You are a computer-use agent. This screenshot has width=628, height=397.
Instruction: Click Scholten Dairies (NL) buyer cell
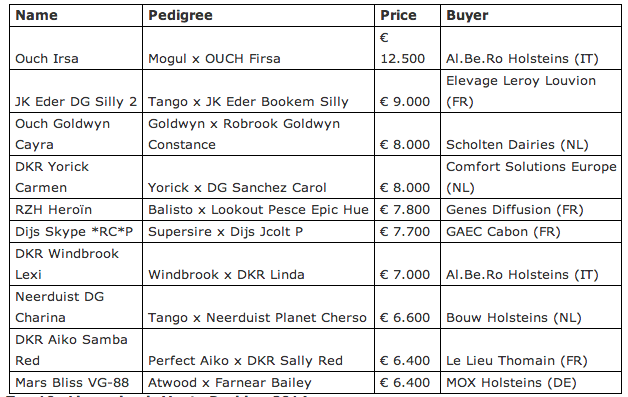pos(531,134)
